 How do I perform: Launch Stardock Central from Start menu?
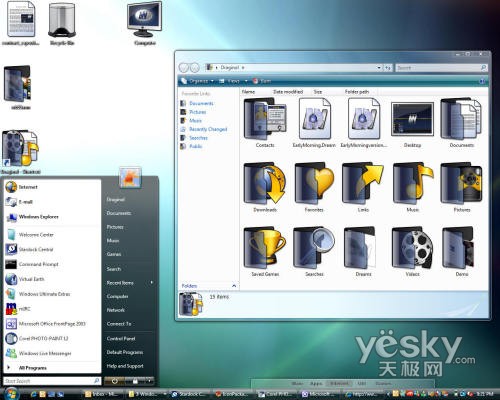(x=53, y=249)
